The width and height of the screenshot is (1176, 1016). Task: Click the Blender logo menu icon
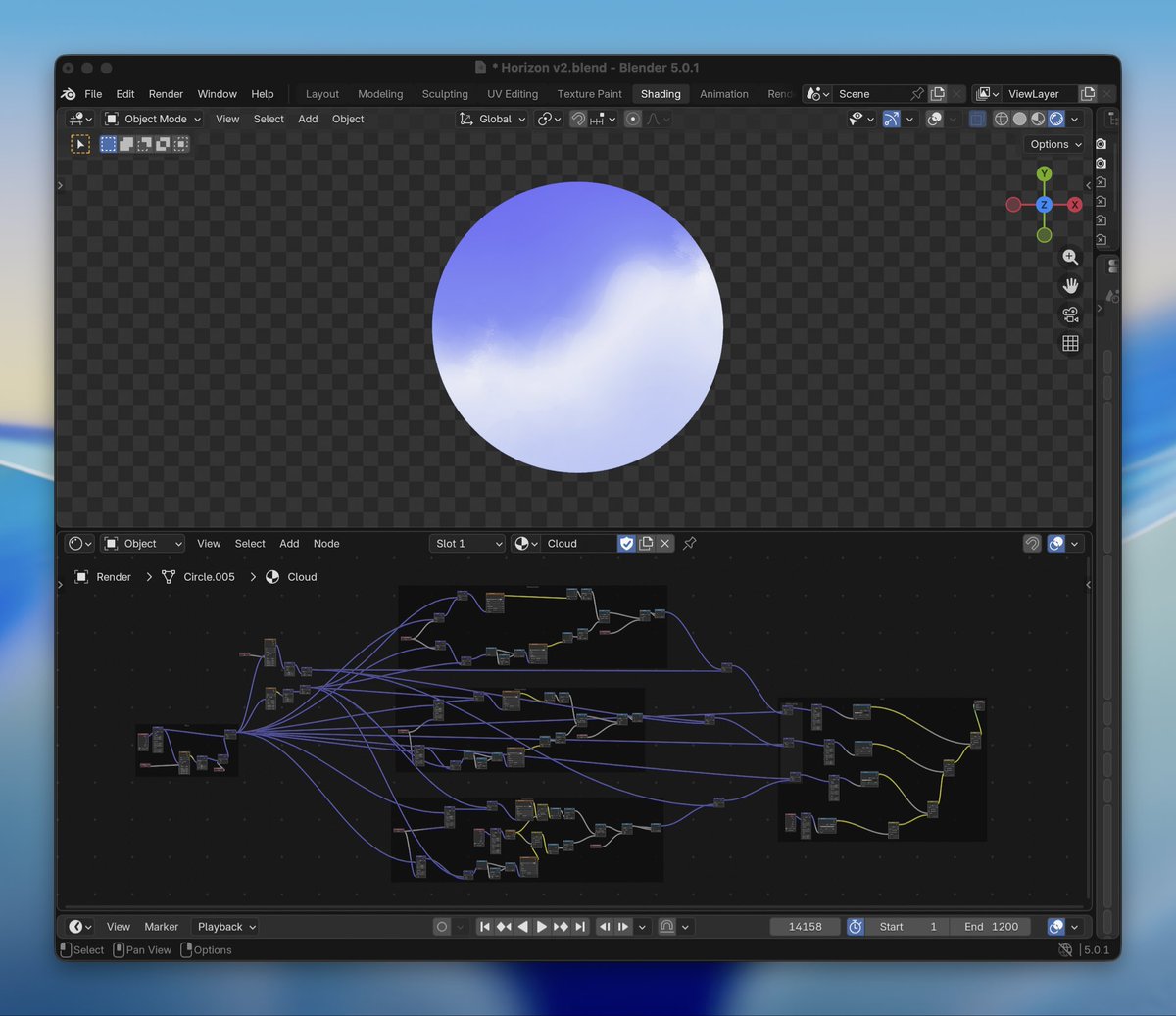(x=68, y=94)
